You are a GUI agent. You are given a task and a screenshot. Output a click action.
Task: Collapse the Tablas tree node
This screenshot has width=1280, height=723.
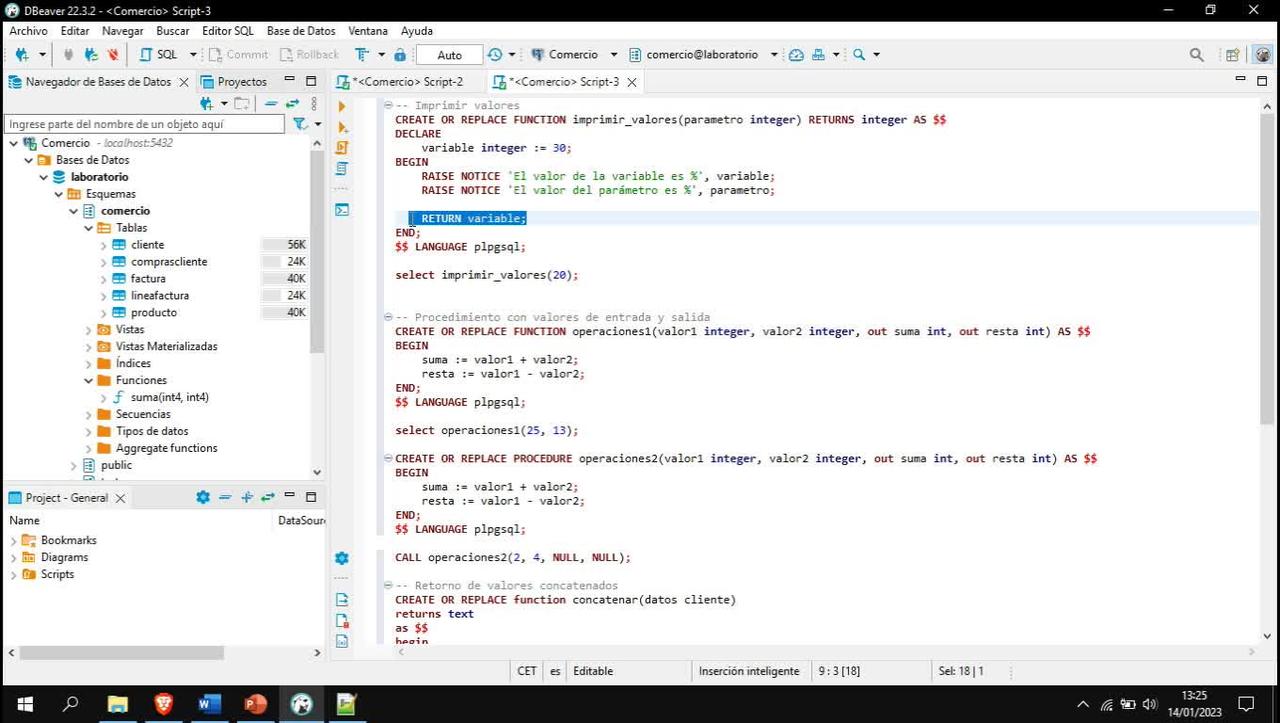click(88, 227)
